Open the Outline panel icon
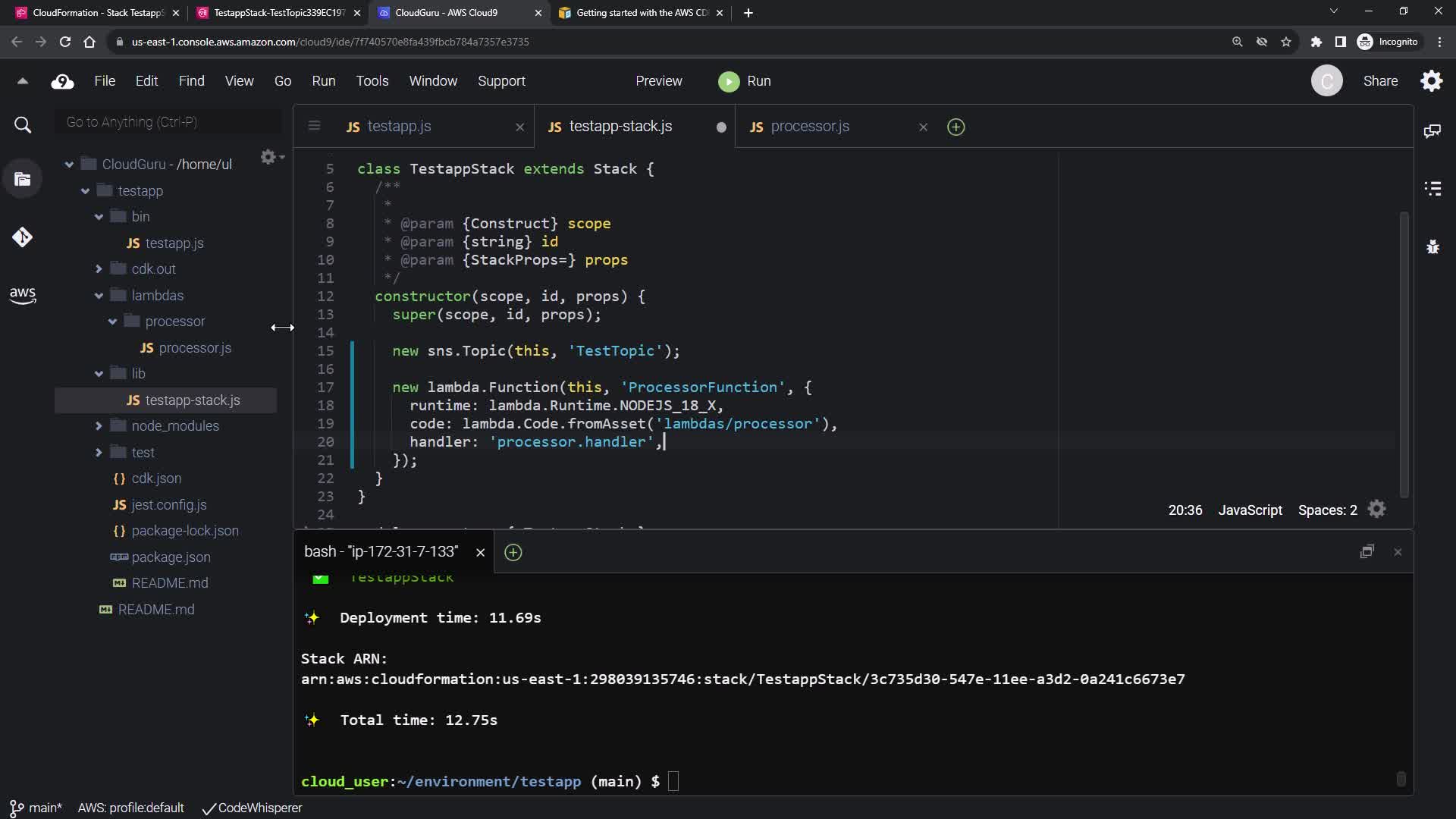This screenshot has width=1456, height=819. [1432, 189]
